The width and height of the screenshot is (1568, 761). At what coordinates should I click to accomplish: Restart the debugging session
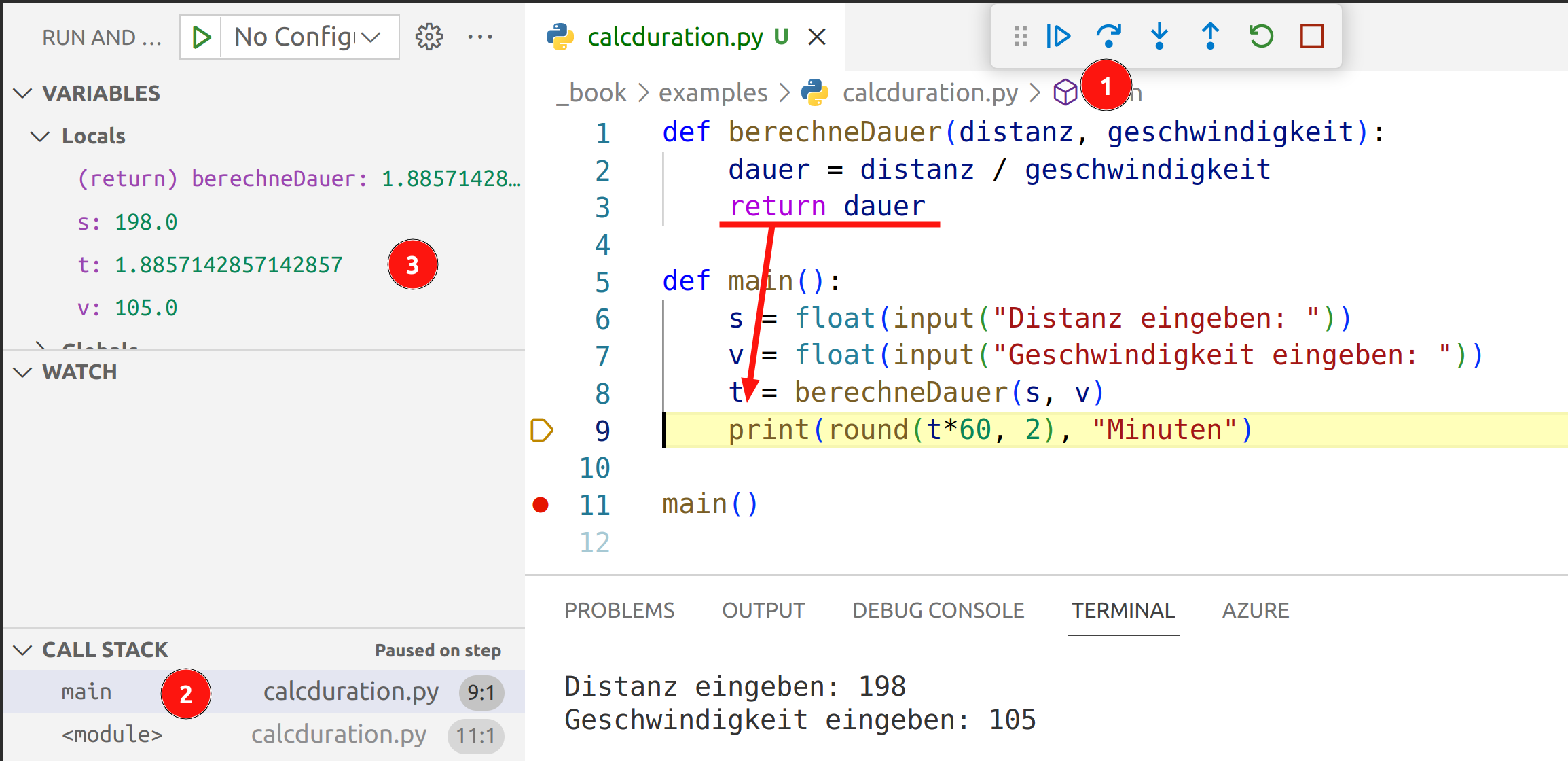(1261, 36)
